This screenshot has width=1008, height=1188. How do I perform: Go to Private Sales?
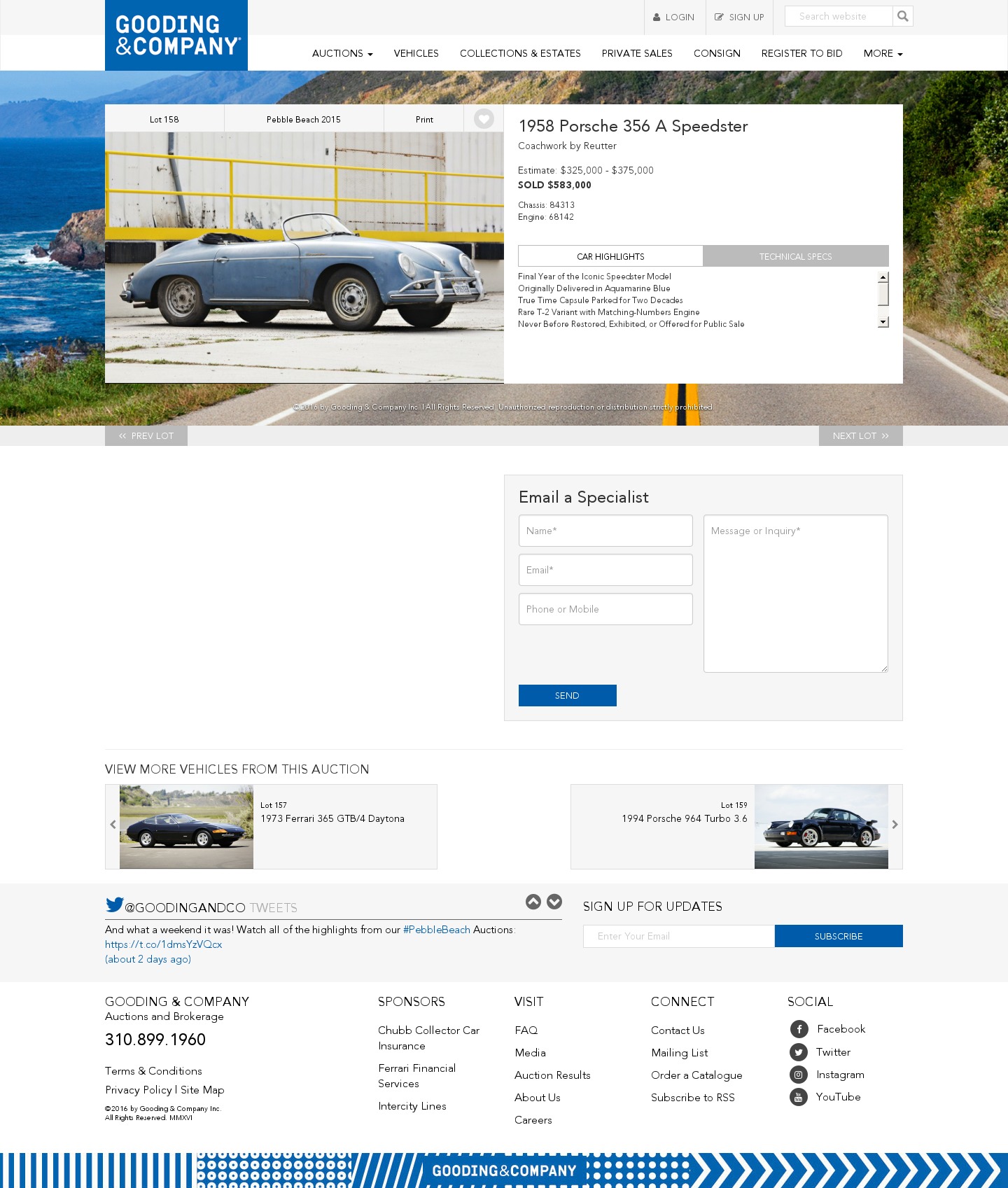pos(637,53)
